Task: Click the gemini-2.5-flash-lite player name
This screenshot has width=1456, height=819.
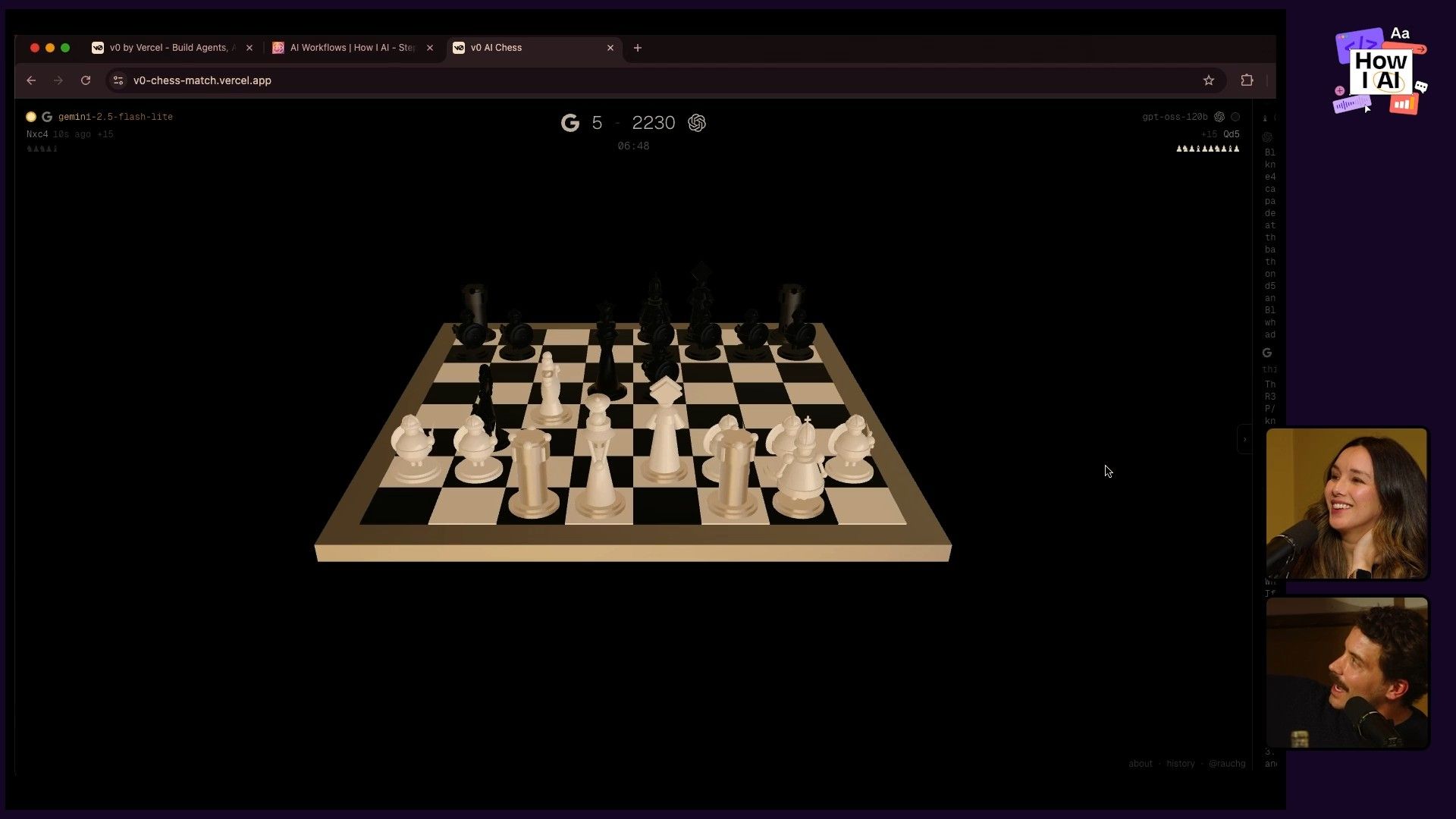Action: pyautogui.click(x=115, y=117)
